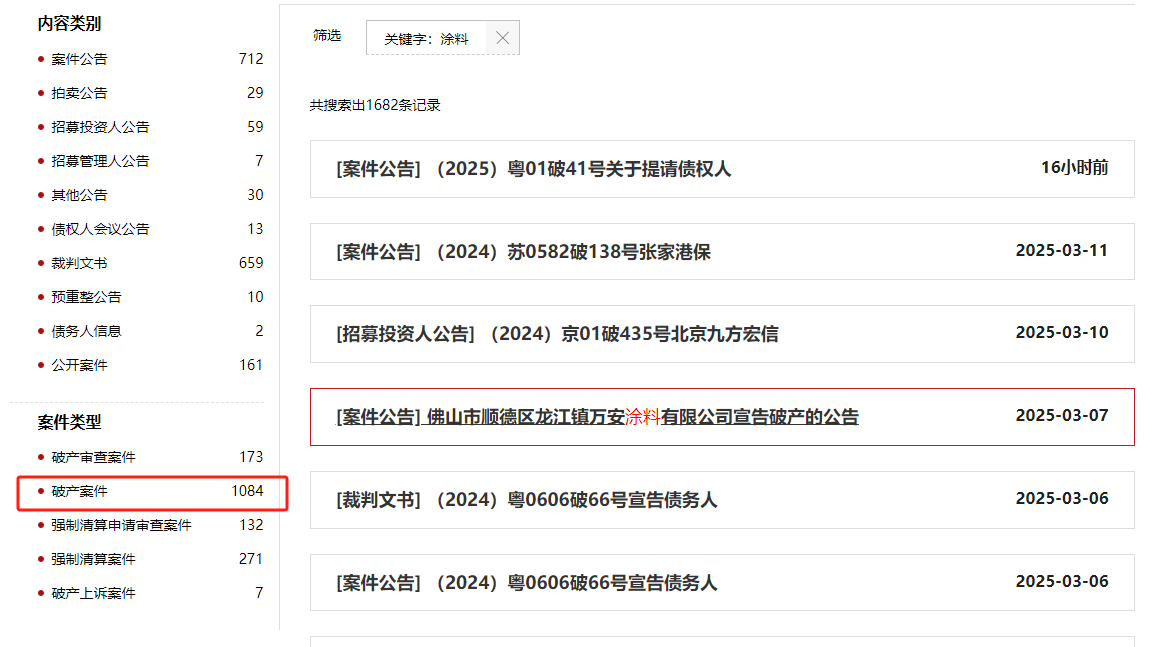Filter by 拍卖公告 category

79,93
